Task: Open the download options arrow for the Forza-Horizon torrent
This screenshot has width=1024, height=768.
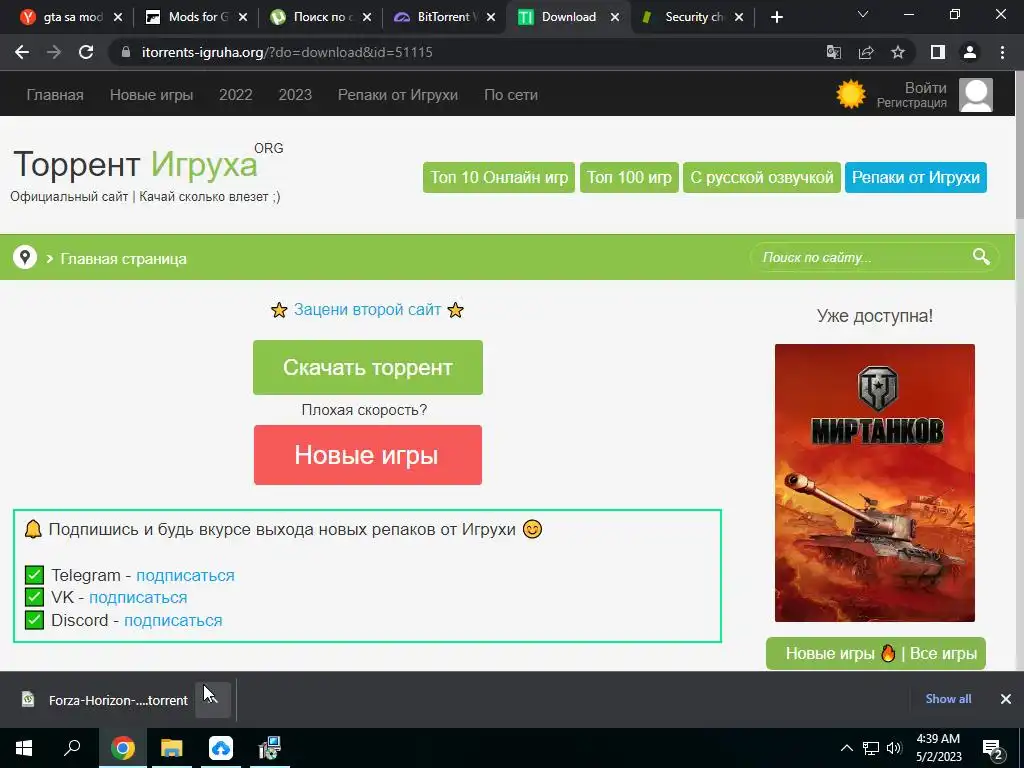Action: click(213, 700)
